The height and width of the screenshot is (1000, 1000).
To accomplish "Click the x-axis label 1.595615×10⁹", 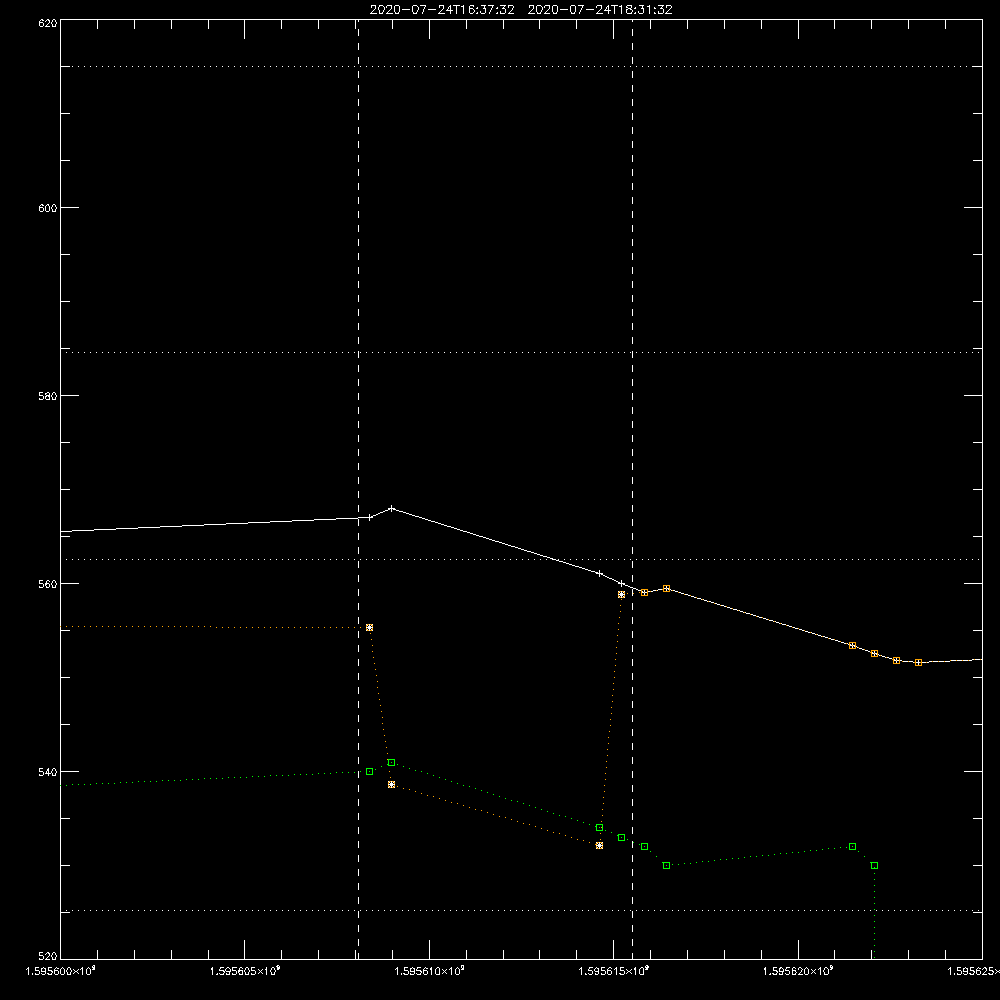I will 614,971.
